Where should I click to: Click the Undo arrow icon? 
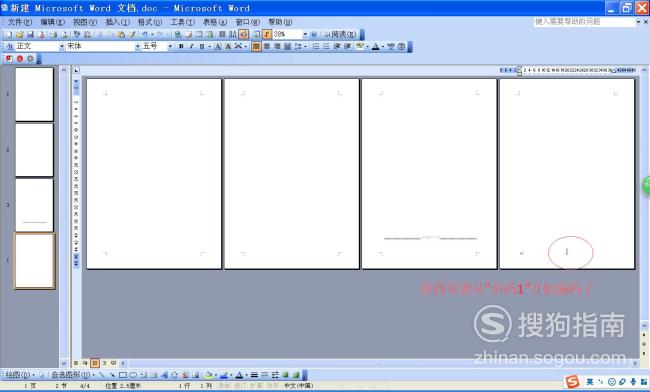pyautogui.click(x=145, y=34)
